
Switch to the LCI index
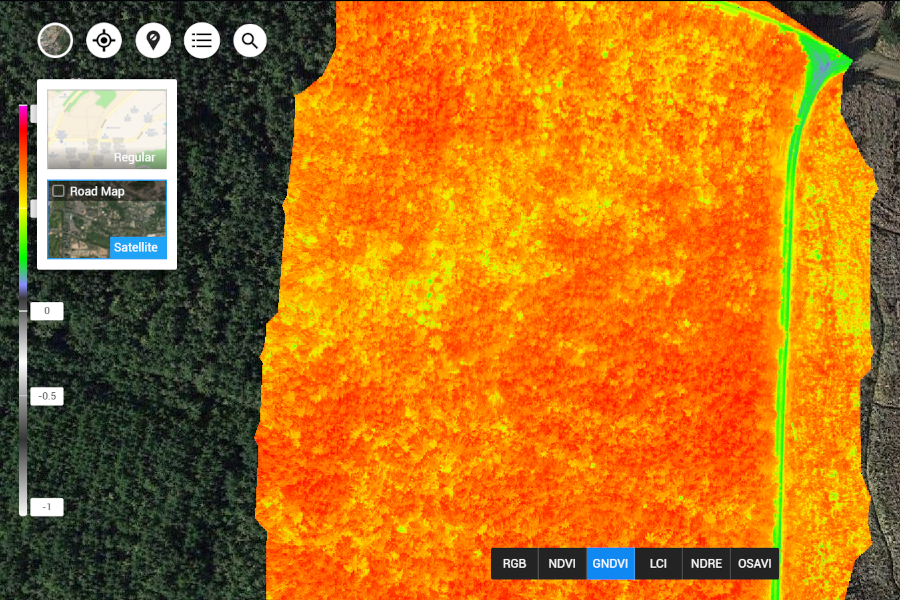(657, 563)
